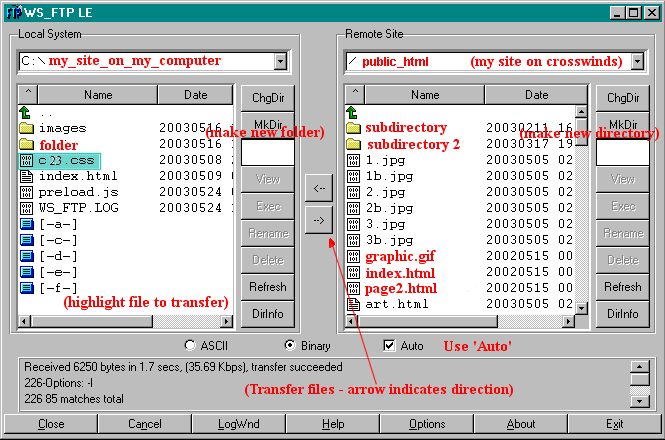
Task: Click the local DirInfo button
Action: click(268, 314)
